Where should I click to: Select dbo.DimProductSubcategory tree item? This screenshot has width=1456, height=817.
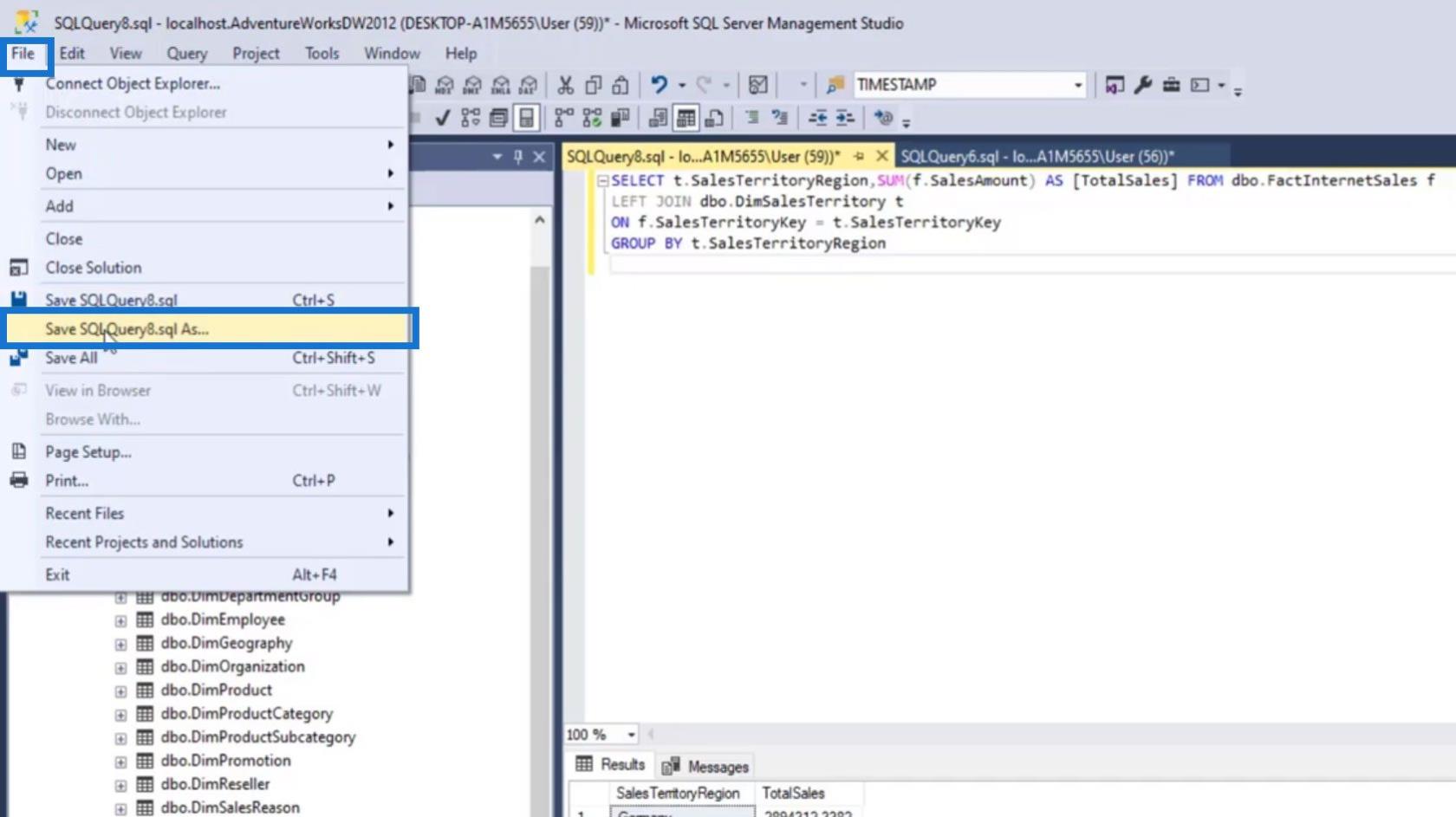click(257, 737)
